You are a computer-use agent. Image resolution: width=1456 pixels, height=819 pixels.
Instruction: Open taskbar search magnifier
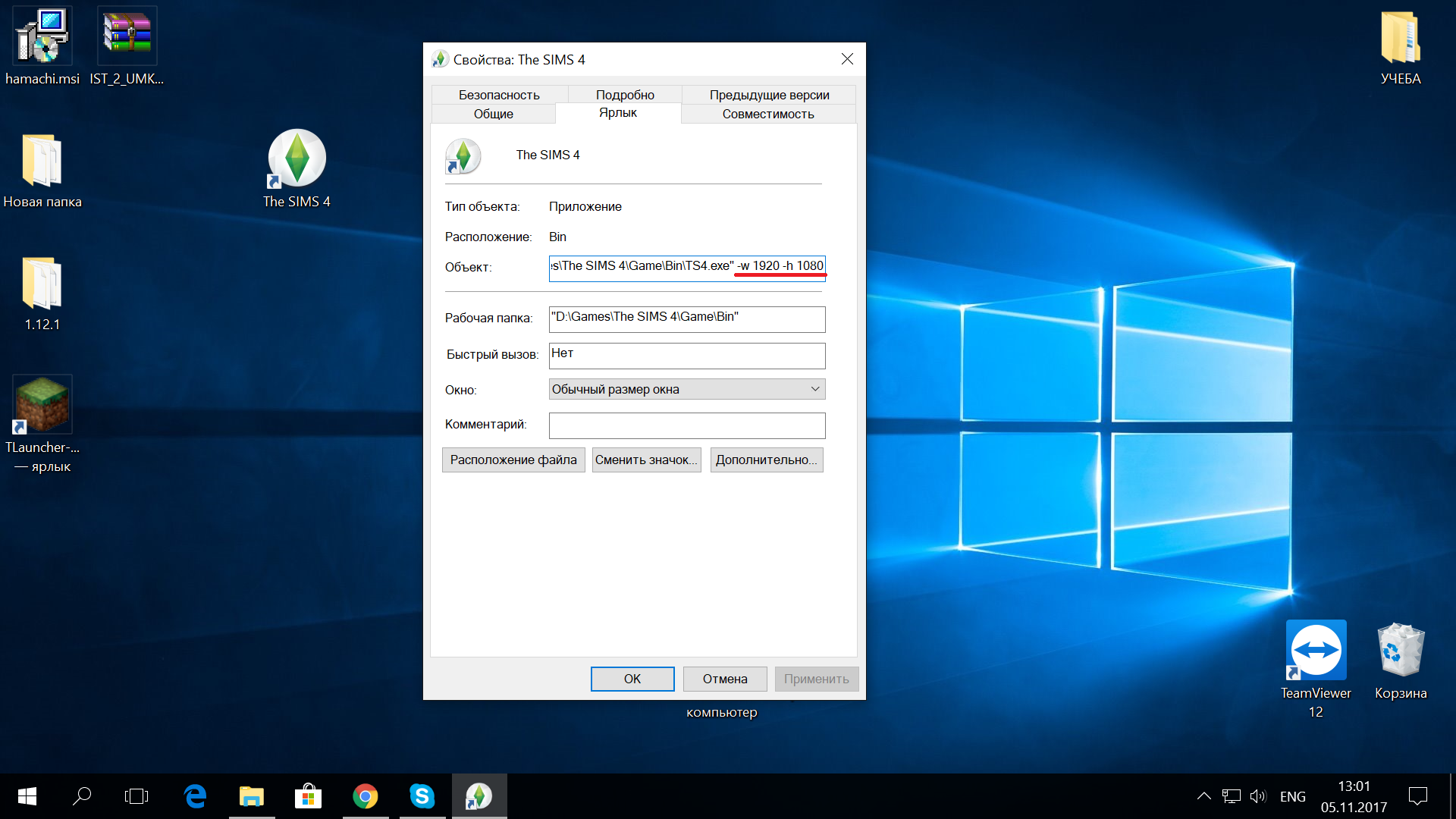click(81, 796)
